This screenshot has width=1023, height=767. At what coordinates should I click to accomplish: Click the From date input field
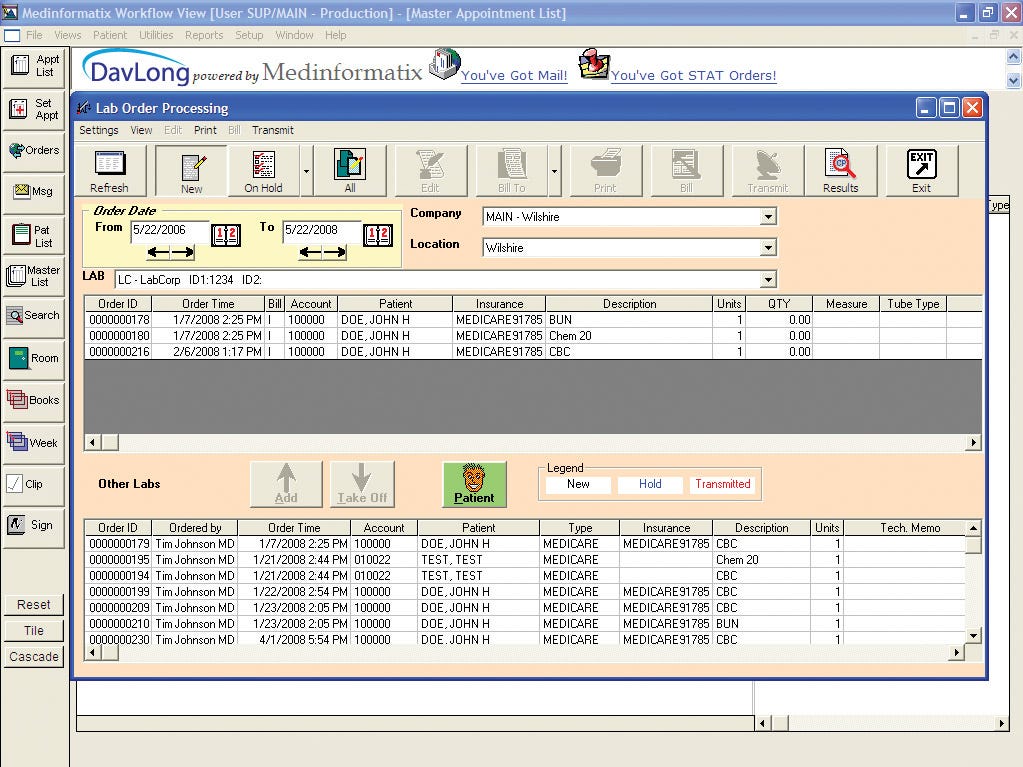pyautogui.click(x=170, y=230)
